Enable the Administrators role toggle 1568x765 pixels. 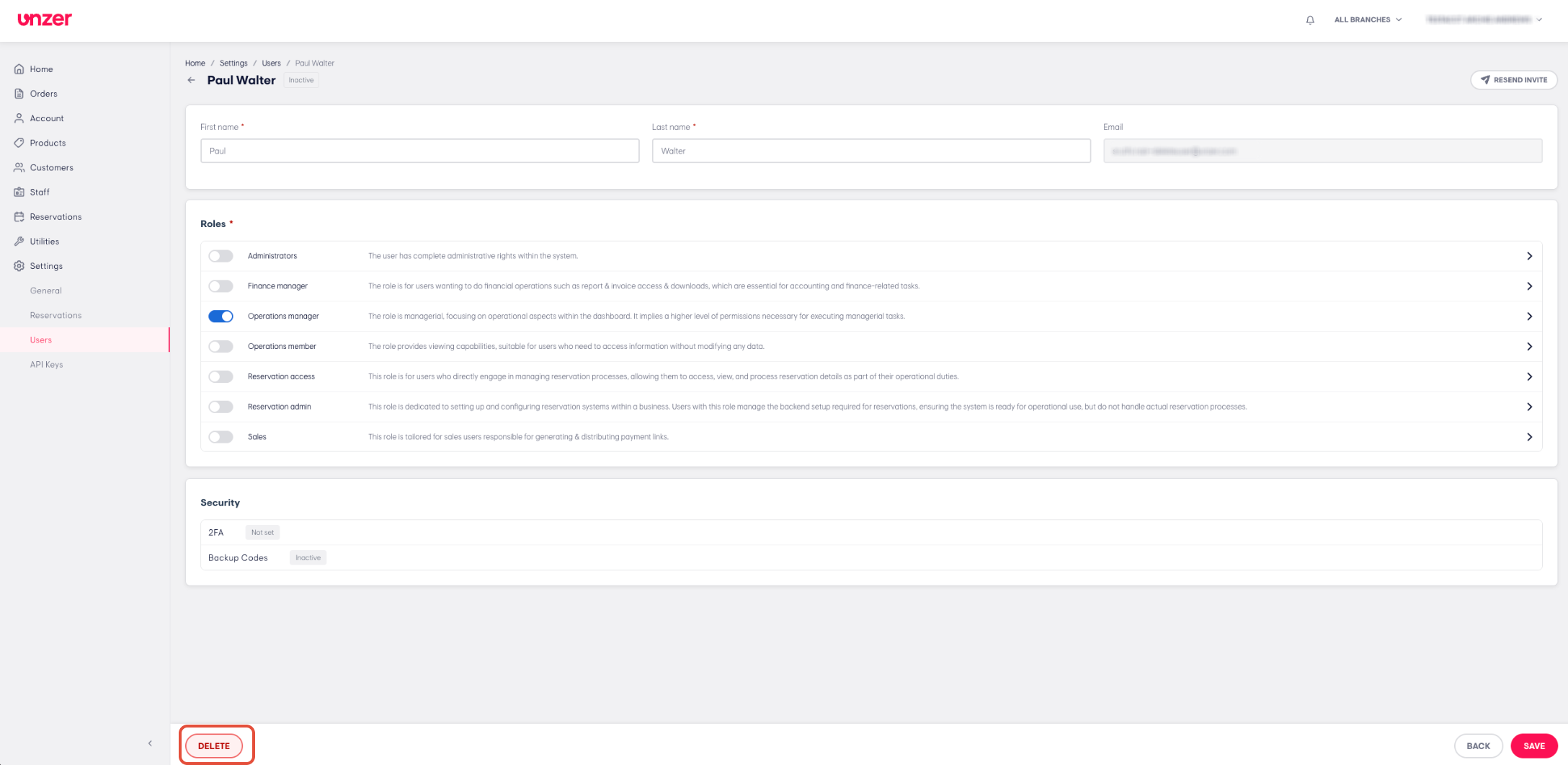220,256
